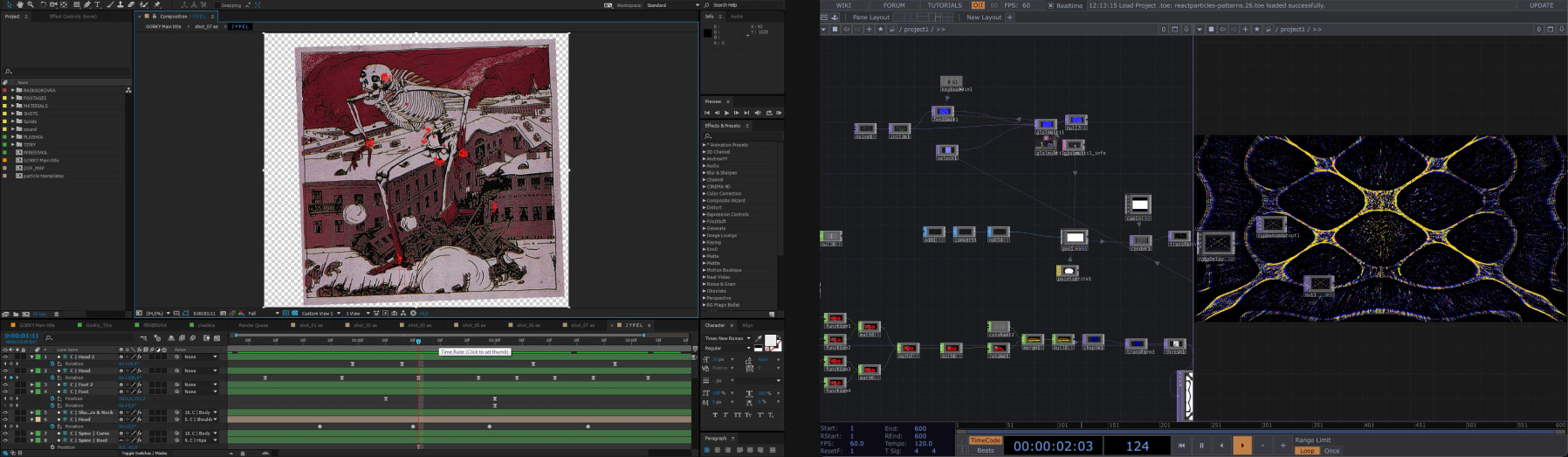Select the Clone Stamp tool
The width and height of the screenshot is (1568, 457).
(x=120, y=4)
